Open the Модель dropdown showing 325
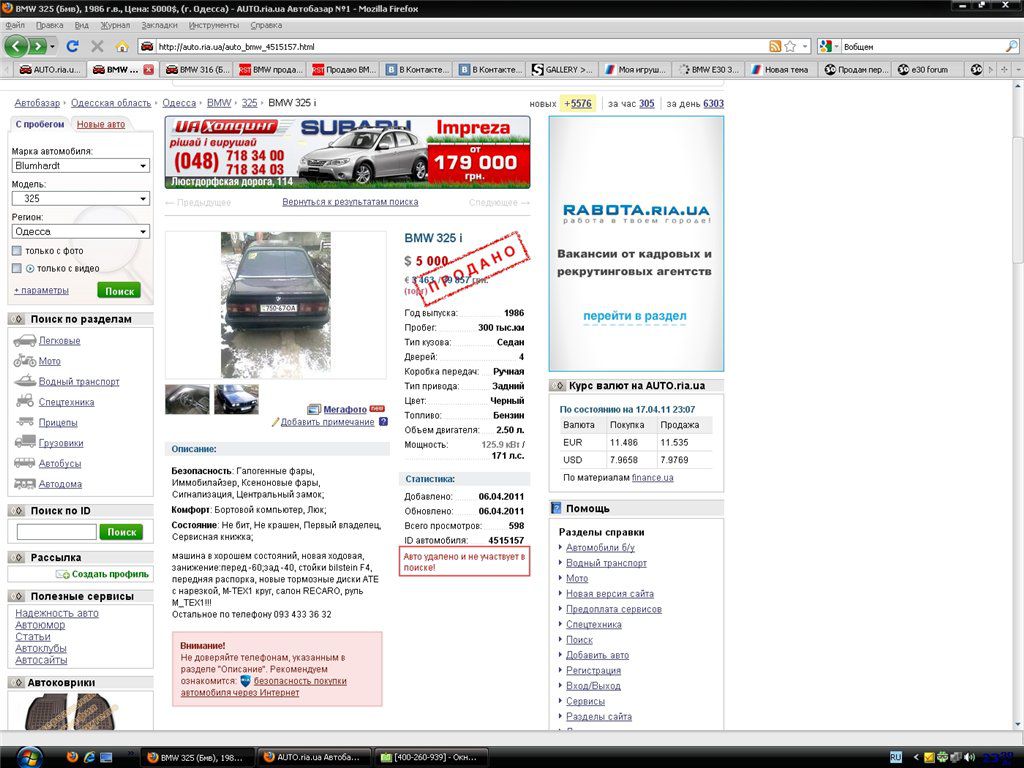 tap(80, 199)
